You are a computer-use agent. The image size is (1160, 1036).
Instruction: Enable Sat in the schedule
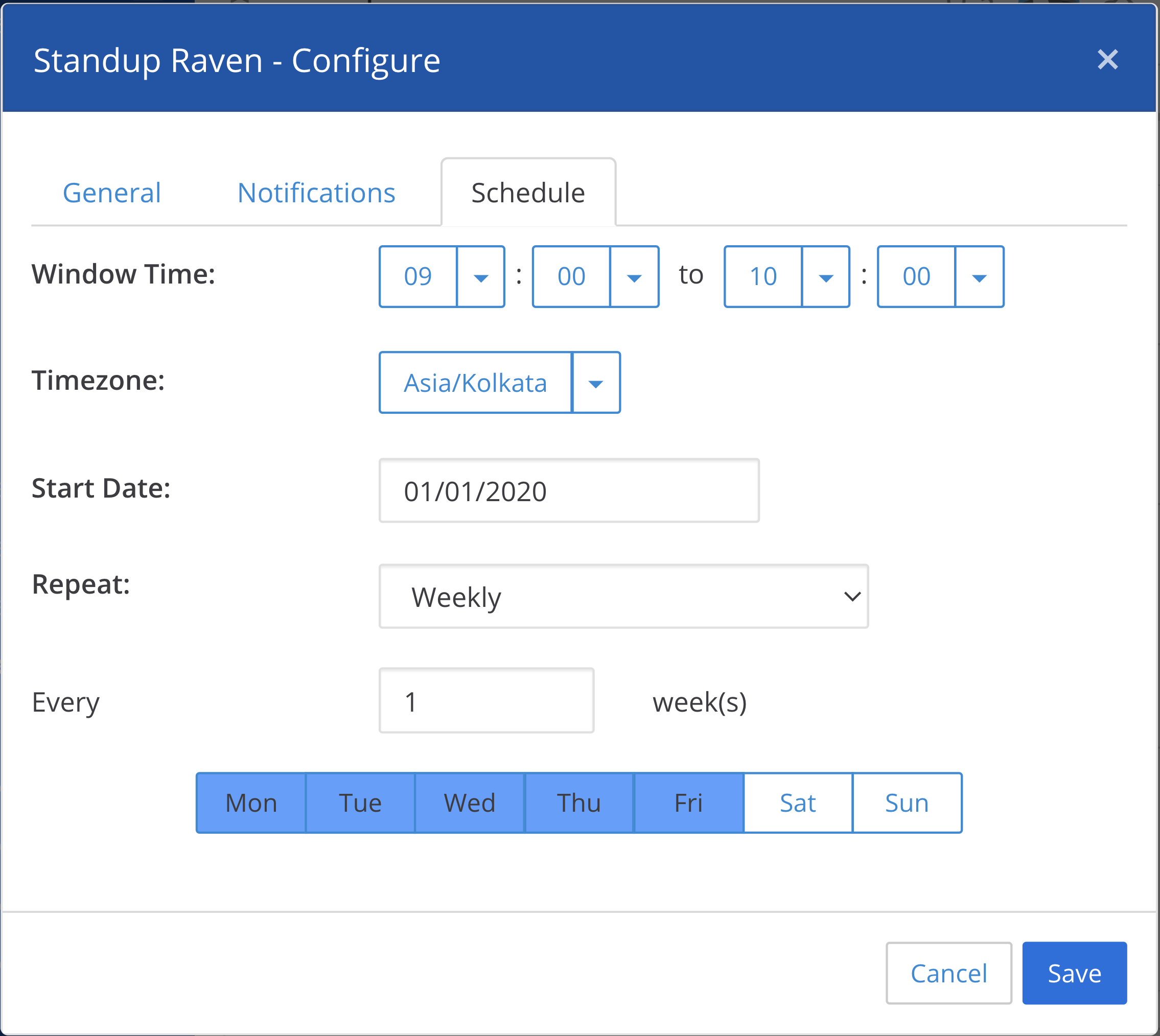797,803
